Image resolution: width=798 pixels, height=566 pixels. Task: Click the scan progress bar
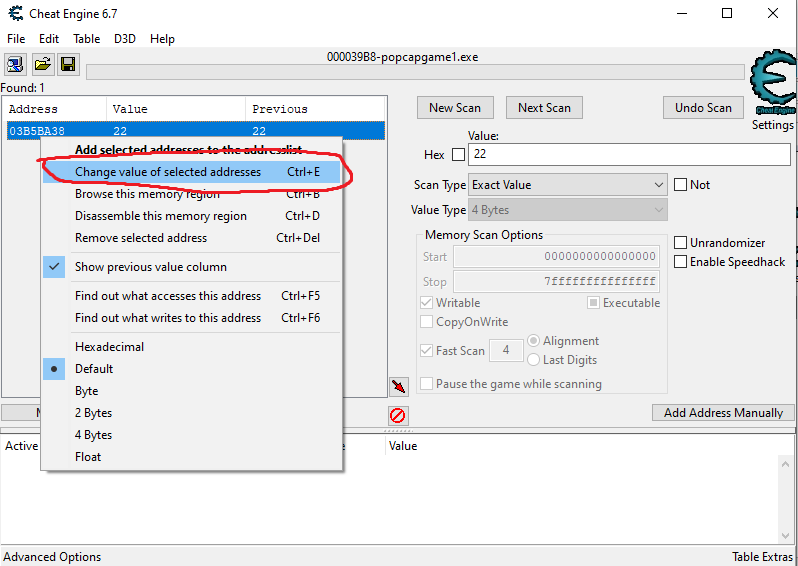tap(415, 72)
